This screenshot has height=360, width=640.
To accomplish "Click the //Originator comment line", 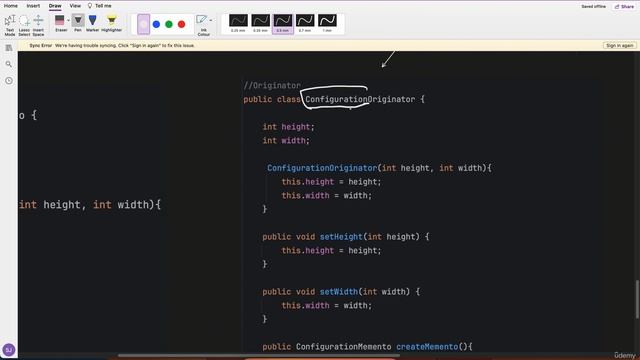I will (272, 86).
